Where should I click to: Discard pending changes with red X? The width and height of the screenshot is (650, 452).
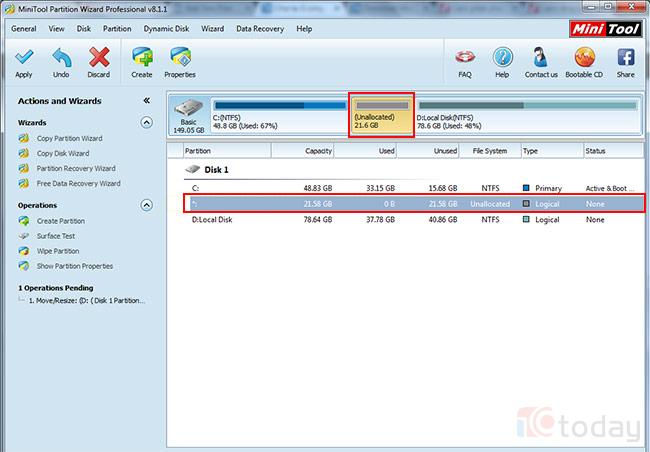99,57
